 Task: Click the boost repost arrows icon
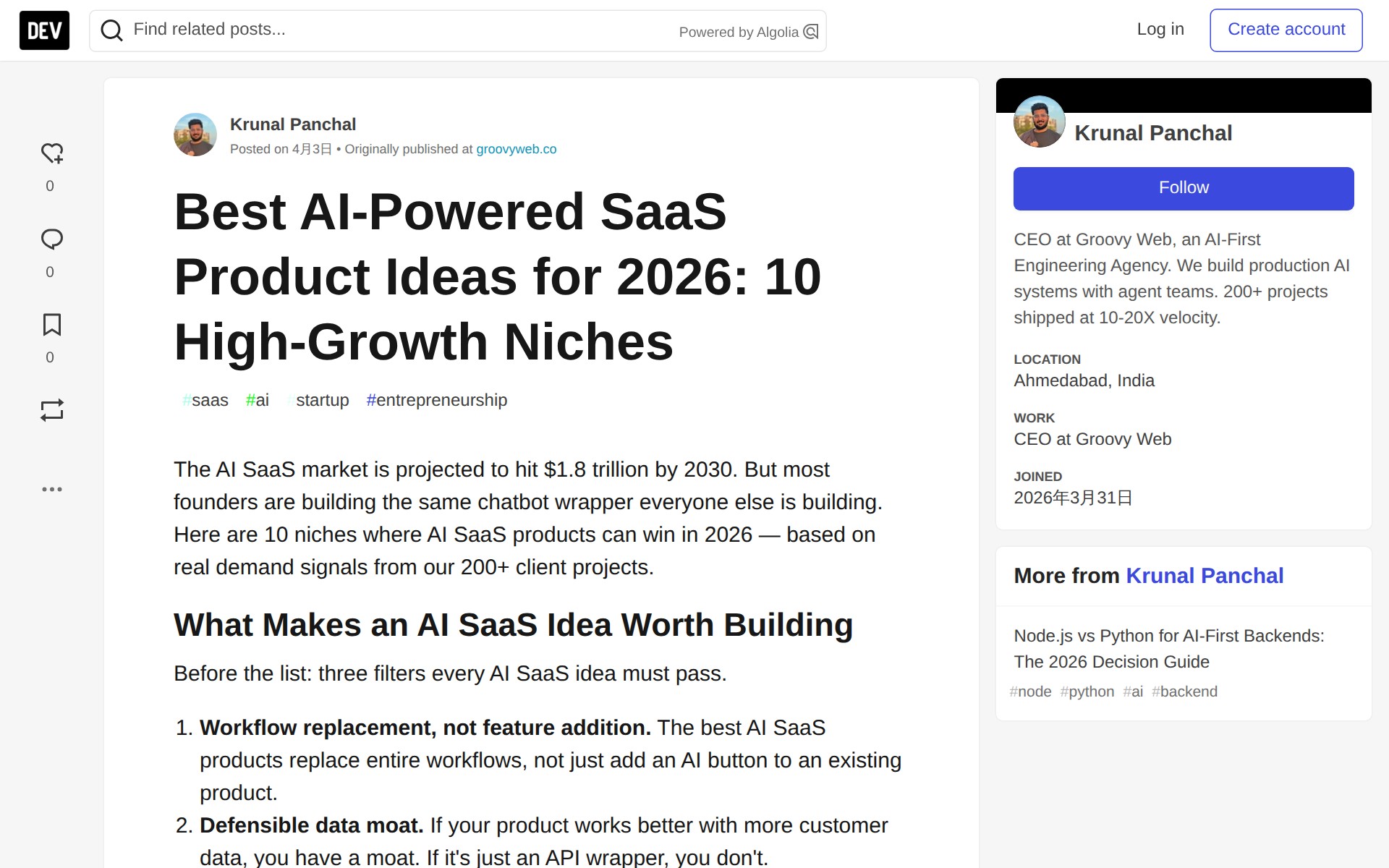[51, 410]
